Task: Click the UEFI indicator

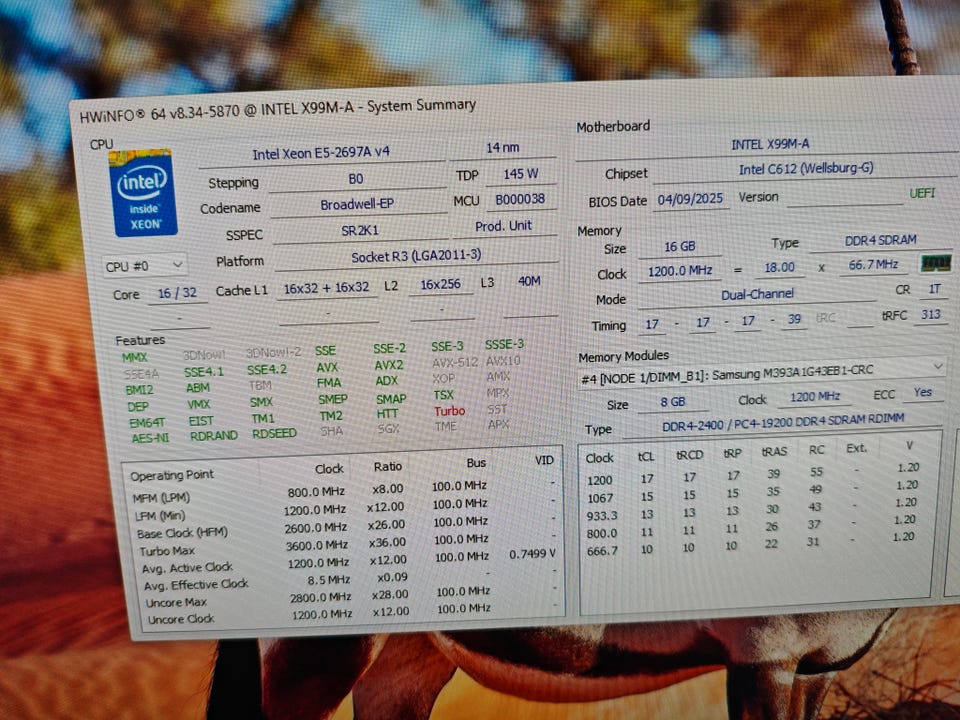Action: (x=922, y=193)
